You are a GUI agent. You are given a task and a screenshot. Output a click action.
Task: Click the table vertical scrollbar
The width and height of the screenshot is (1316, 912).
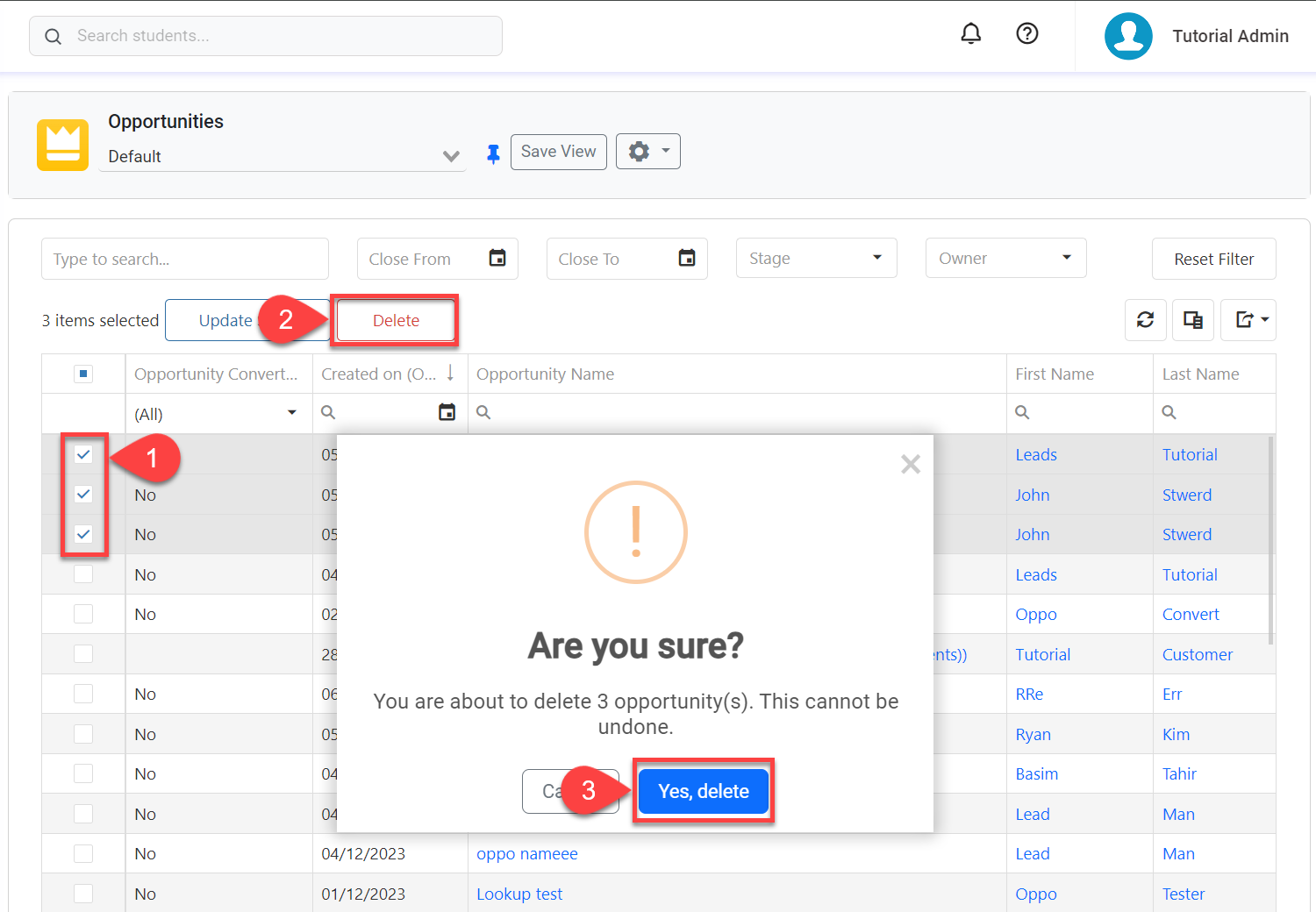(x=1271, y=540)
